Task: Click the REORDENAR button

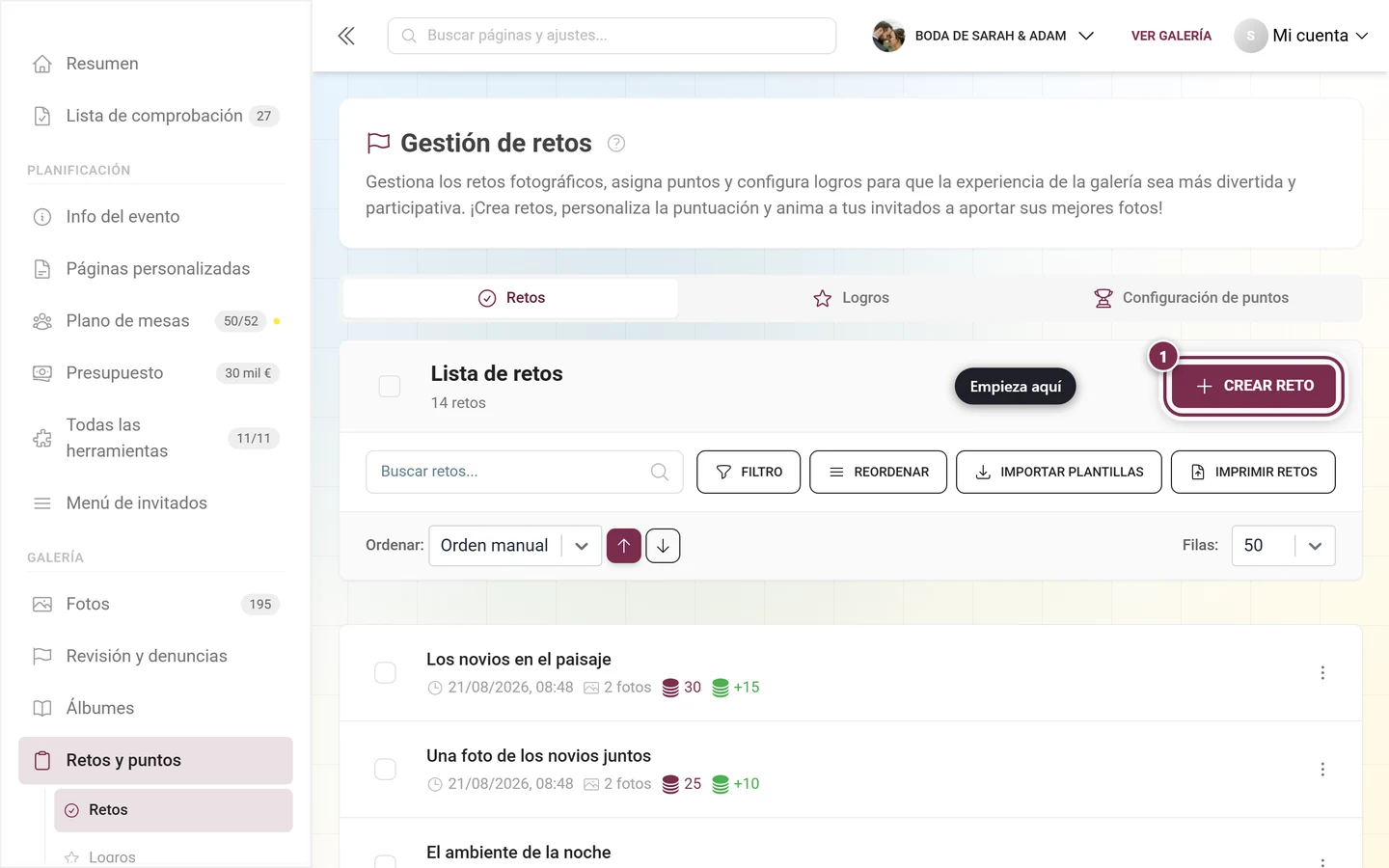Action: tap(878, 472)
